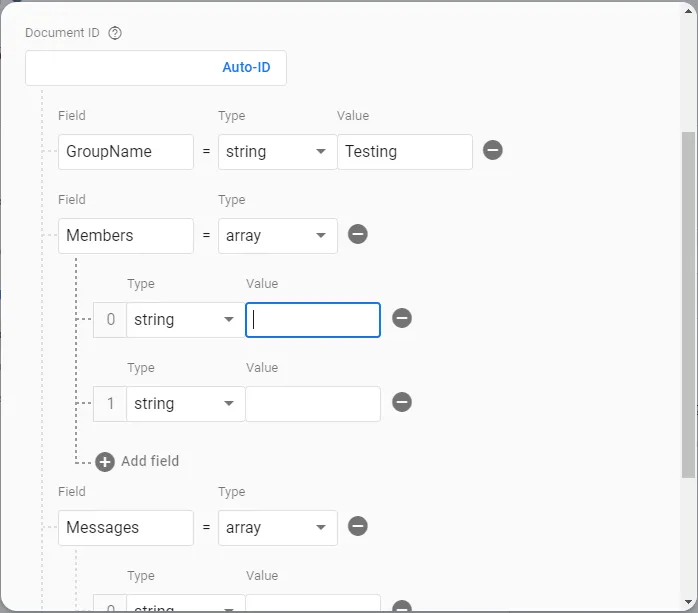Delete Members array item 0
This screenshot has width=698, height=613.
[402, 318]
